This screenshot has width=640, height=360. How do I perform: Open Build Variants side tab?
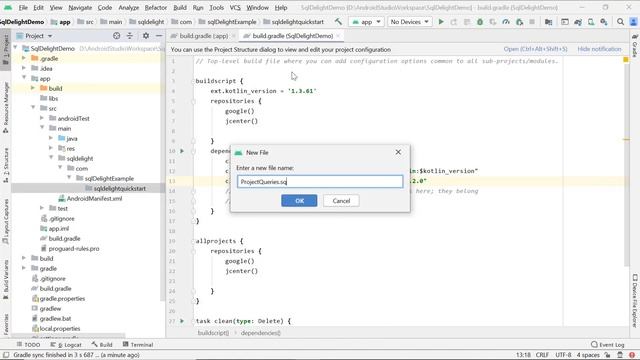tap(6, 279)
